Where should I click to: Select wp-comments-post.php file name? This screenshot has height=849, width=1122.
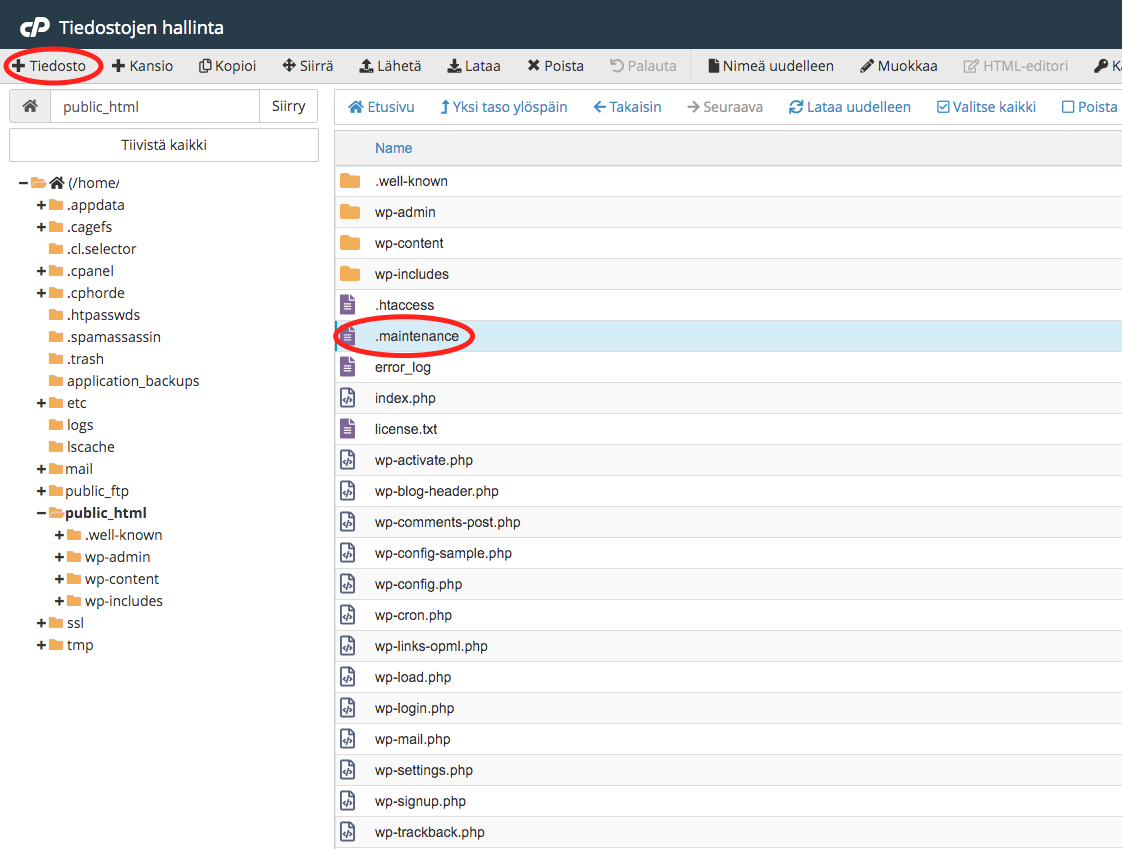(x=447, y=523)
